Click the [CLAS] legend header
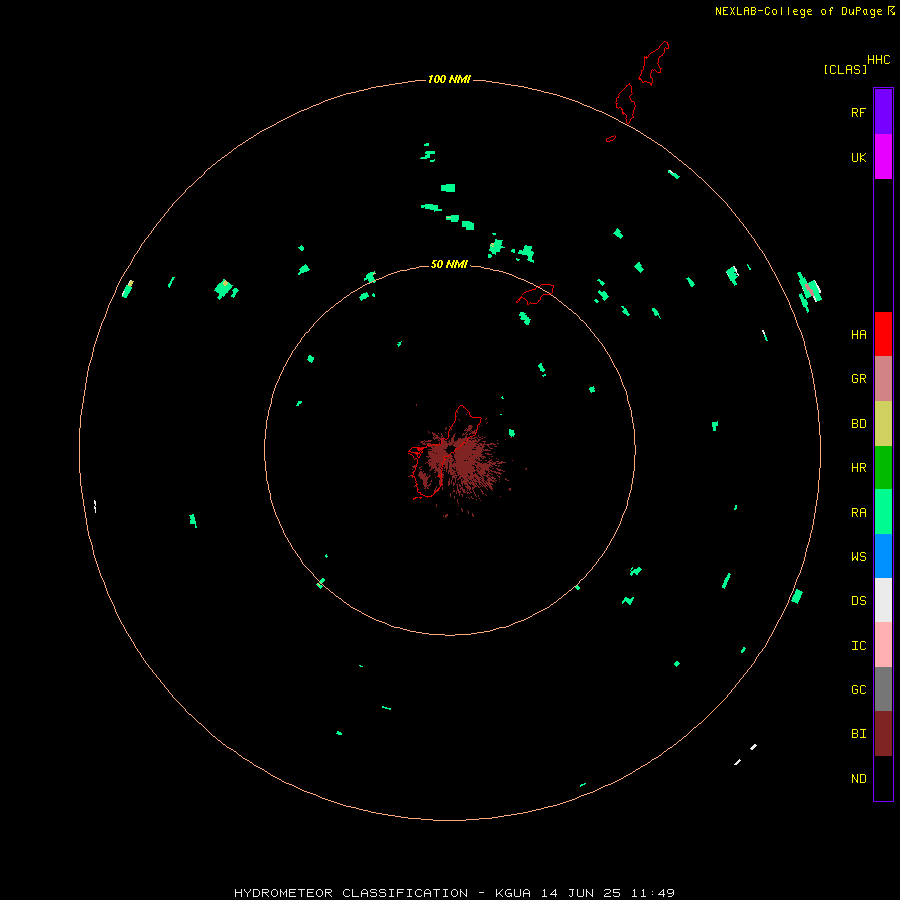900x900 pixels. pyautogui.click(x=845, y=69)
